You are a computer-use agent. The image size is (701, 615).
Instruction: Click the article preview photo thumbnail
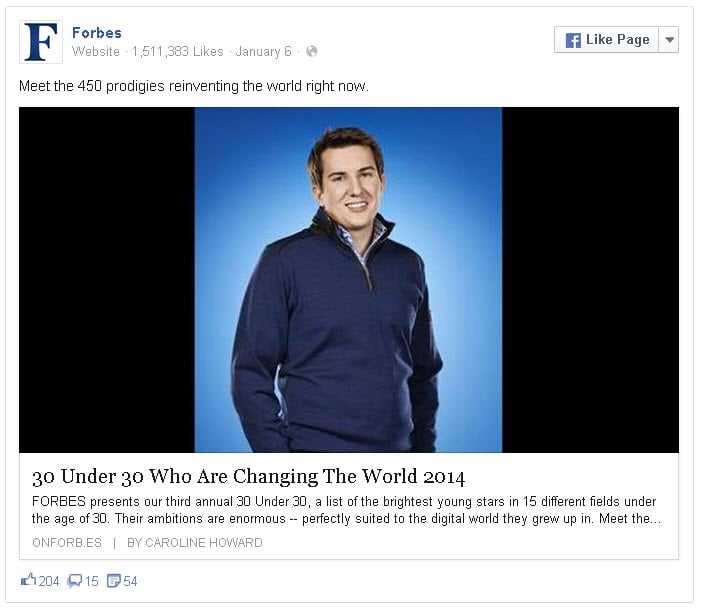pos(349,280)
